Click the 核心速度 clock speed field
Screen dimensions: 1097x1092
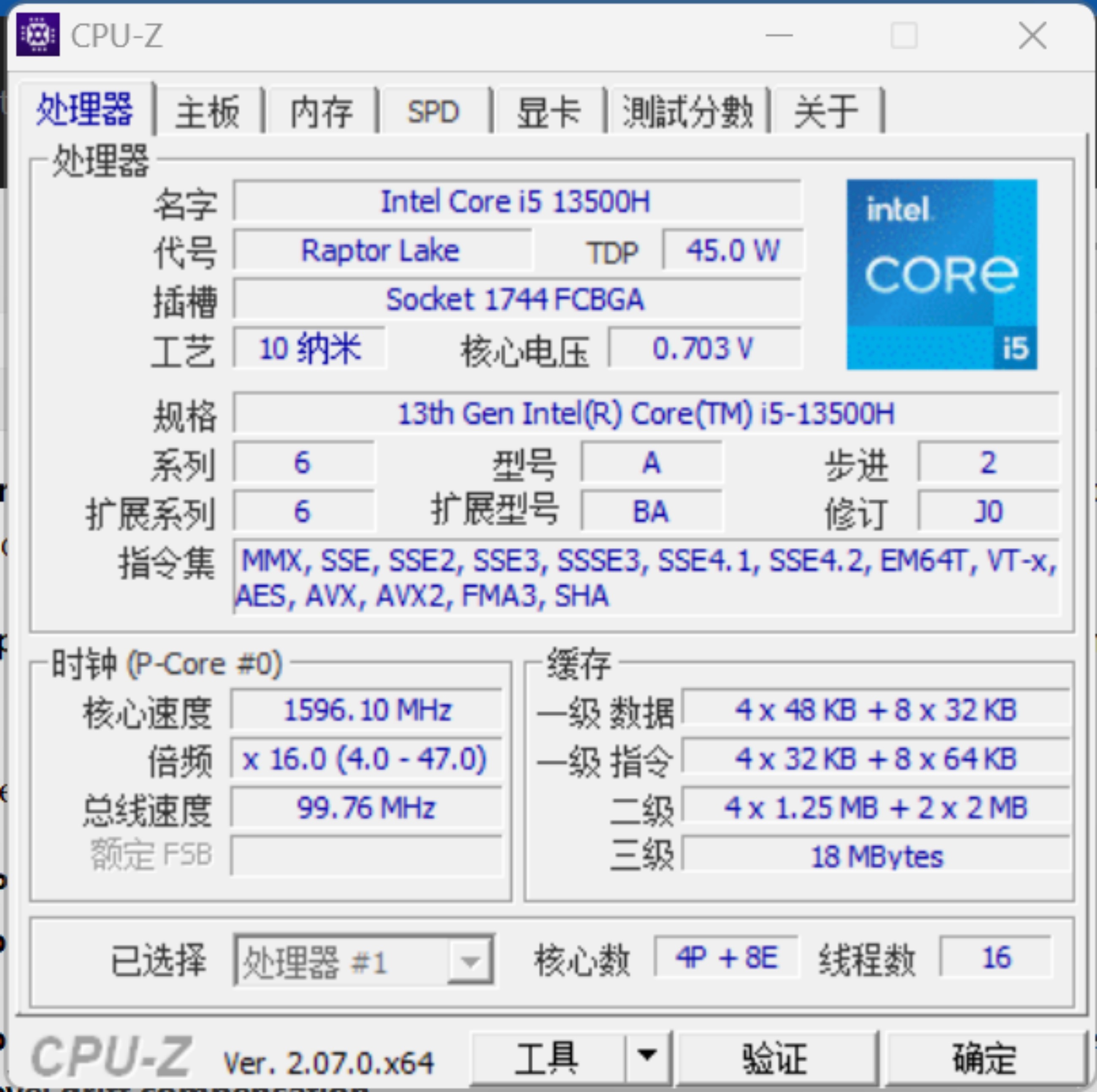coord(368,709)
